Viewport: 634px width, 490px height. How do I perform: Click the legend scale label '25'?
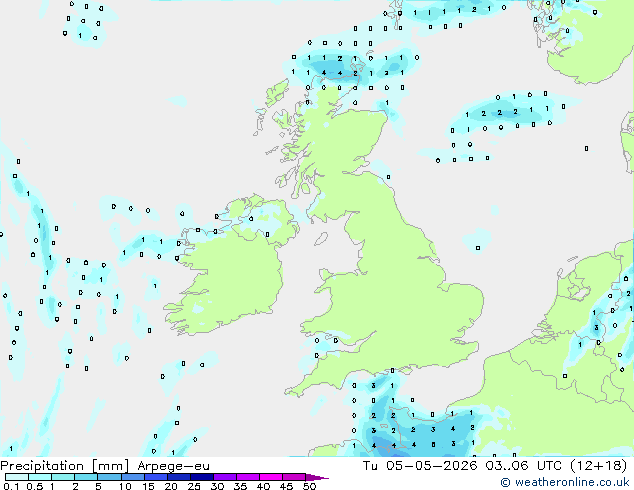tap(194, 486)
